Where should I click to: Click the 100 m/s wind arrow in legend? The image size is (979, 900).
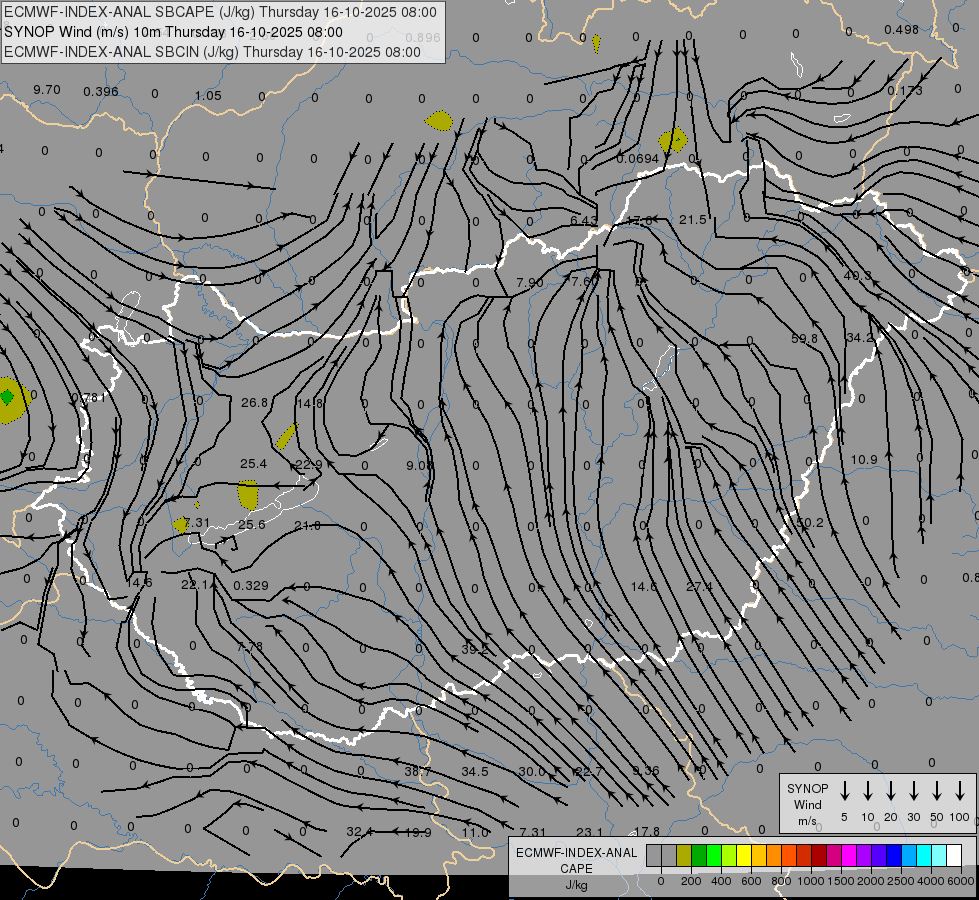pyautogui.click(x=960, y=791)
